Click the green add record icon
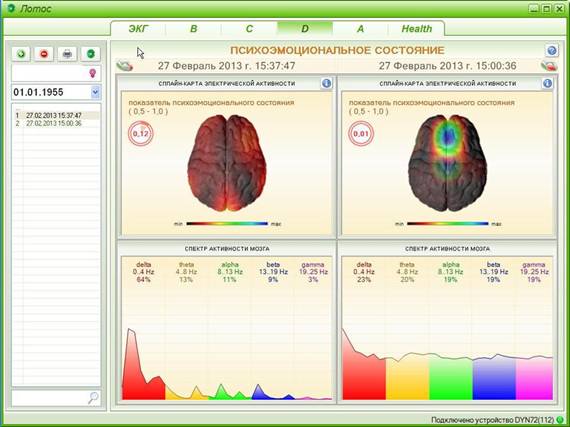 21,54
